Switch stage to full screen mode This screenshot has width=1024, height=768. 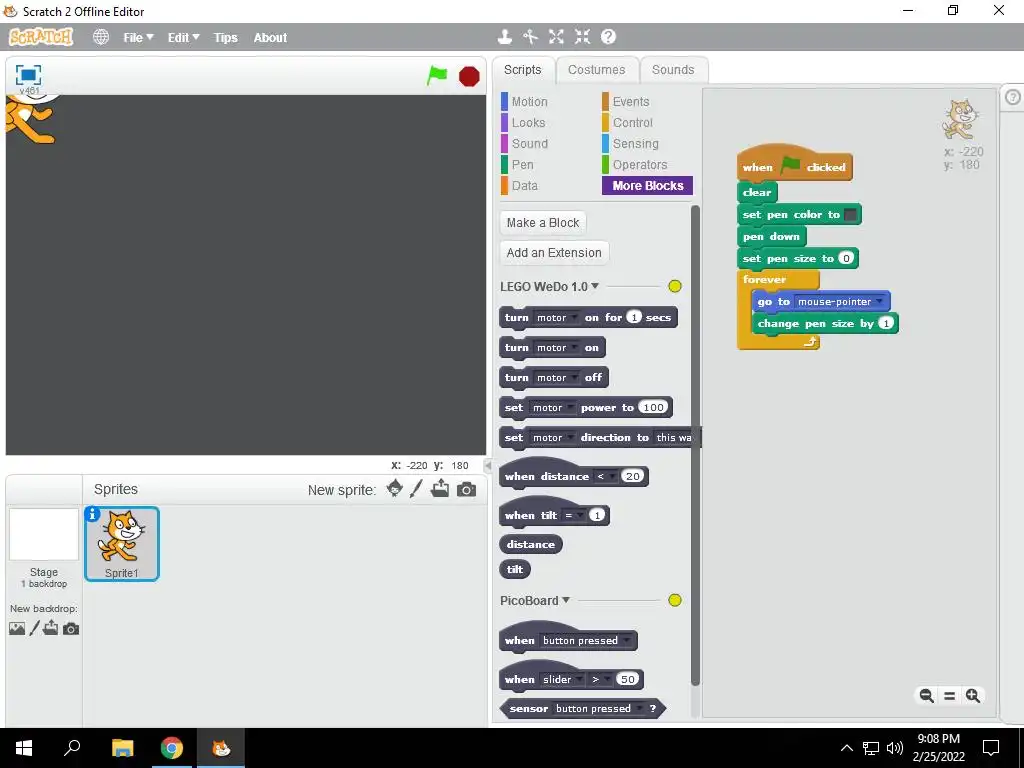point(28,75)
